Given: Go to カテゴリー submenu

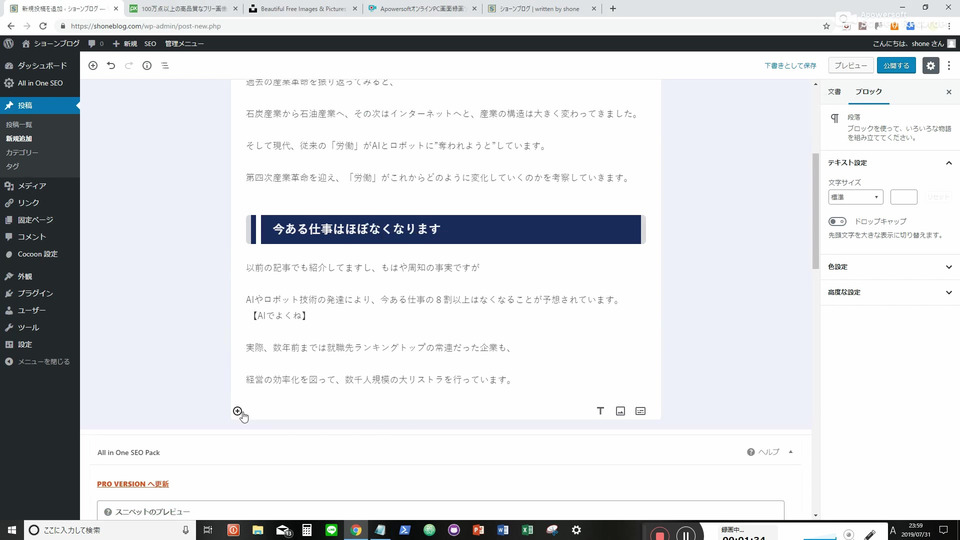Looking at the screenshot, I should (x=22, y=152).
